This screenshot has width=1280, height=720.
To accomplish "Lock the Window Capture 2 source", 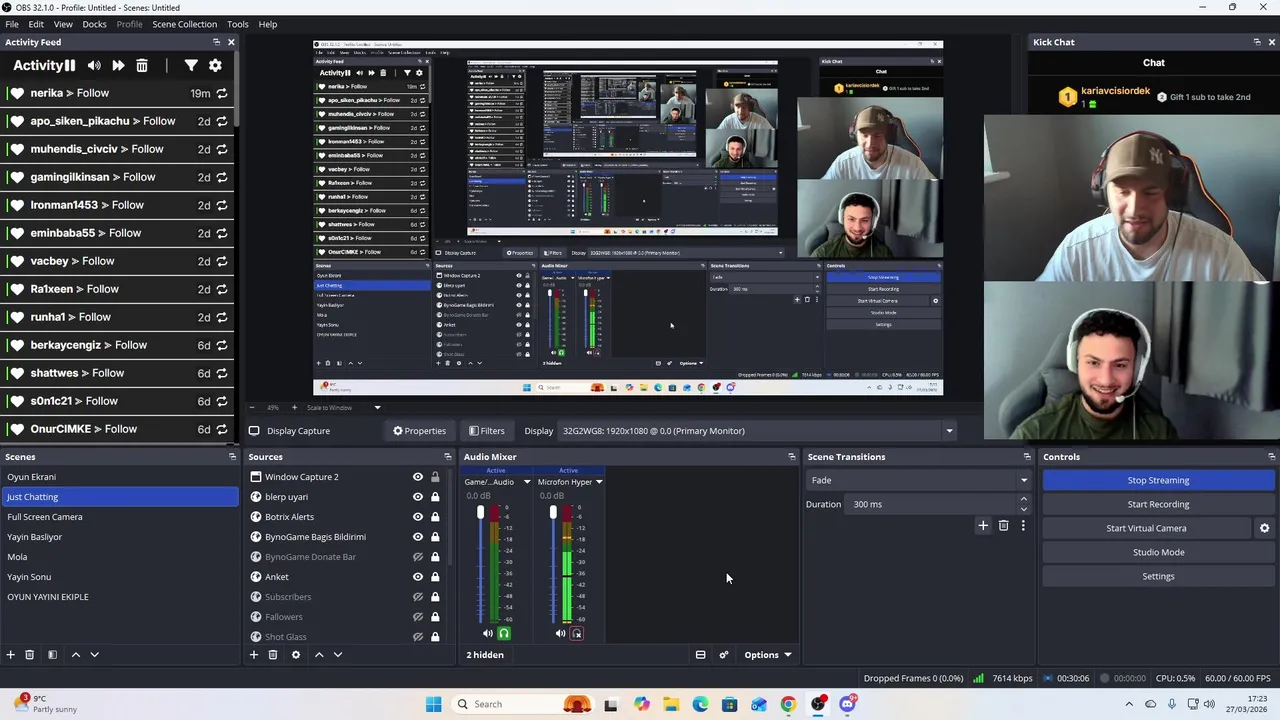I will (435, 477).
